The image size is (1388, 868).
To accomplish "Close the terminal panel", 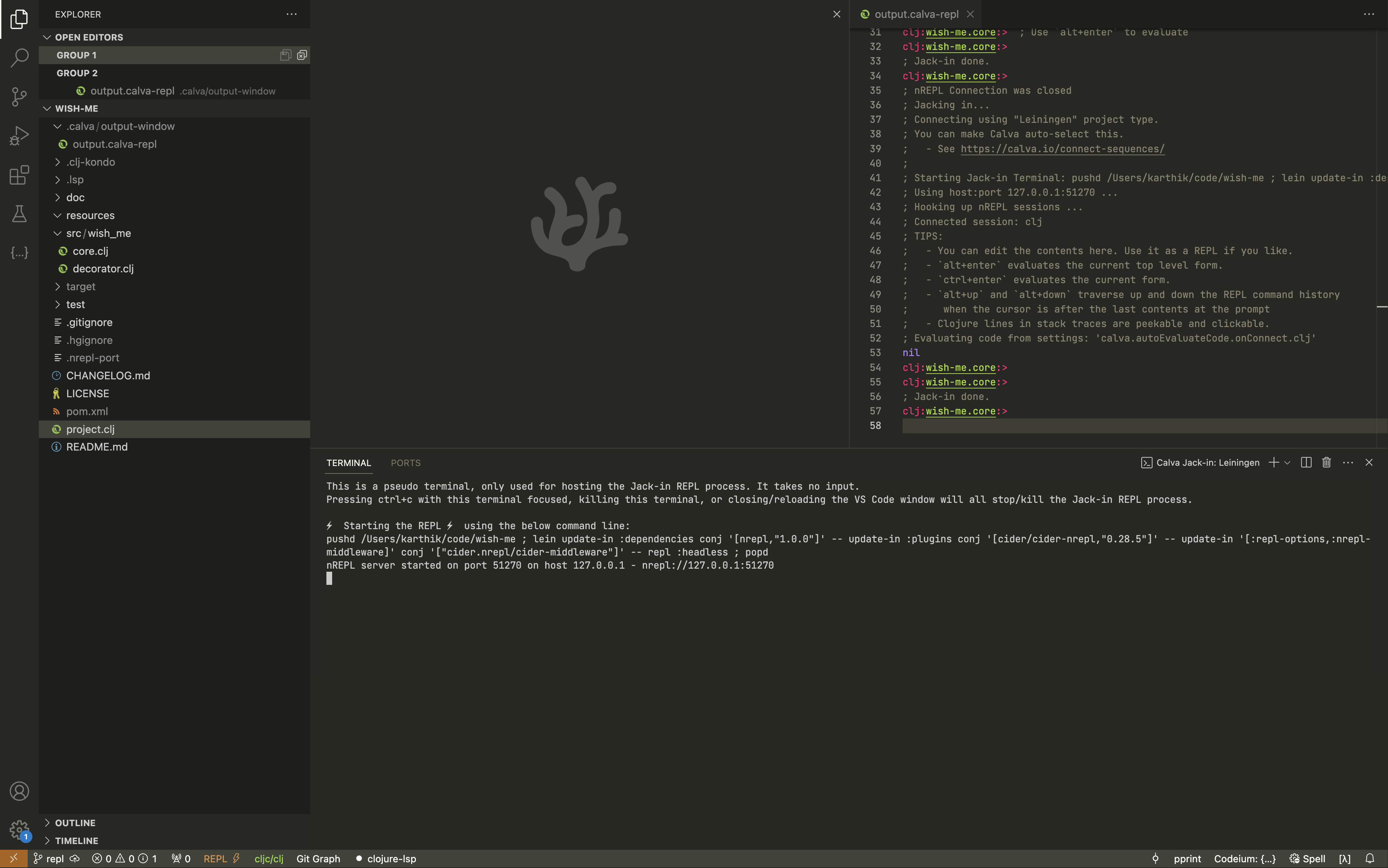I will click(x=1368, y=463).
